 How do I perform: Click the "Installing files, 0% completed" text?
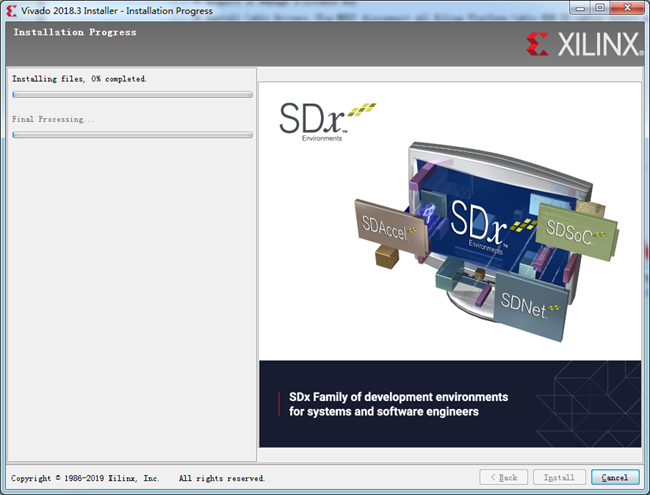click(79, 79)
